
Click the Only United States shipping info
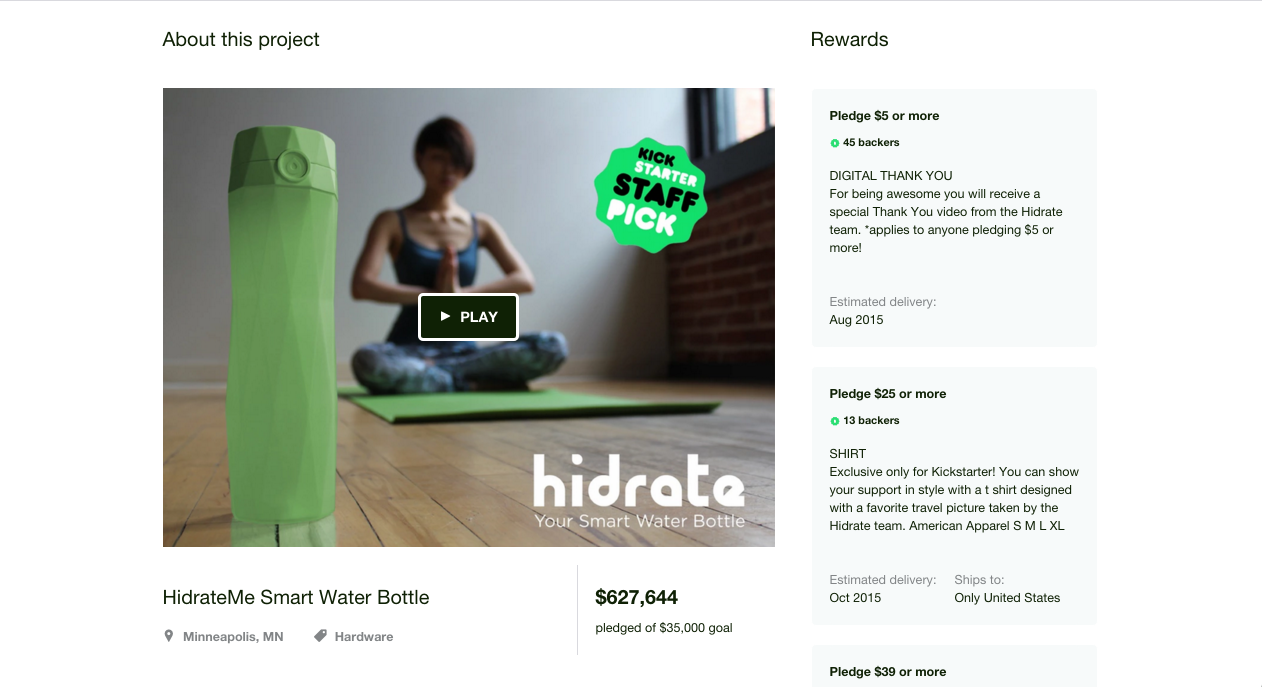[1007, 598]
